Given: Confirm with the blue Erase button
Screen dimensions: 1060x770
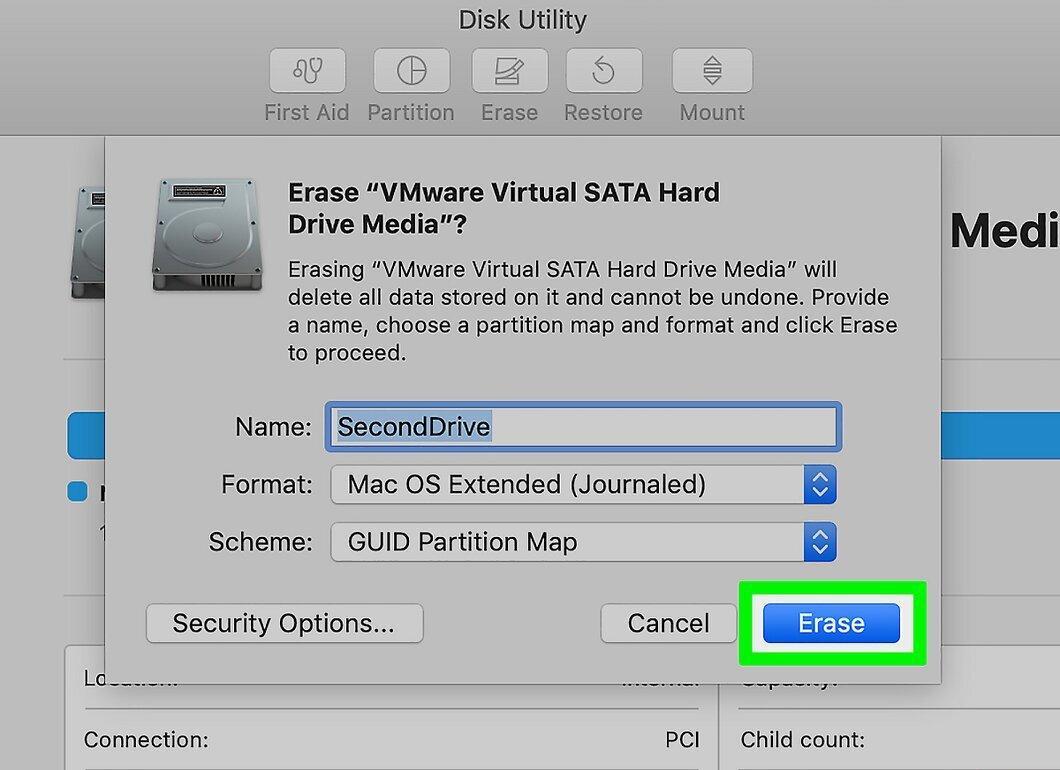Looking at the screenshot, I should click(832, 623).
